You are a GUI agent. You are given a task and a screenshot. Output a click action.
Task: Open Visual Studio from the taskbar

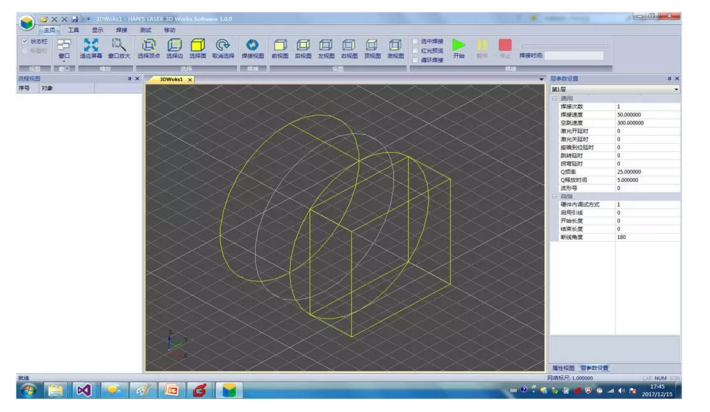click(84, 390)
